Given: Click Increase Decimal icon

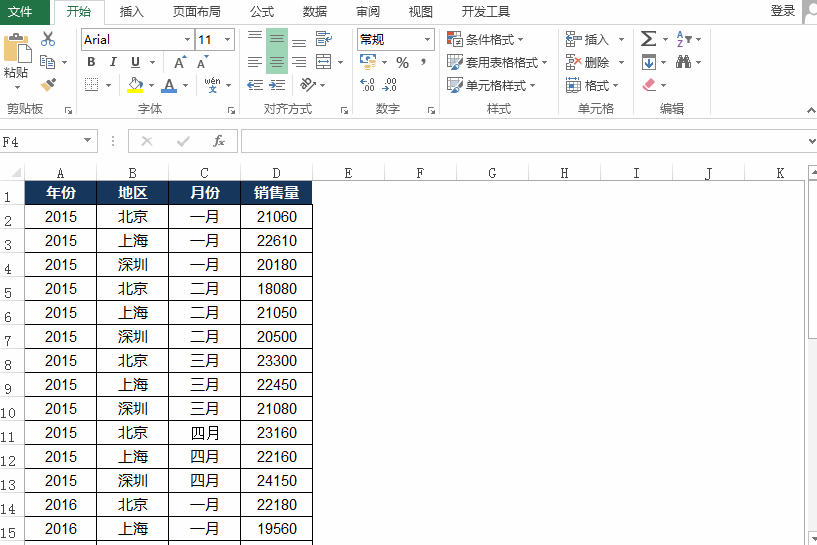Looking at the screenshot, I should 367,84.
